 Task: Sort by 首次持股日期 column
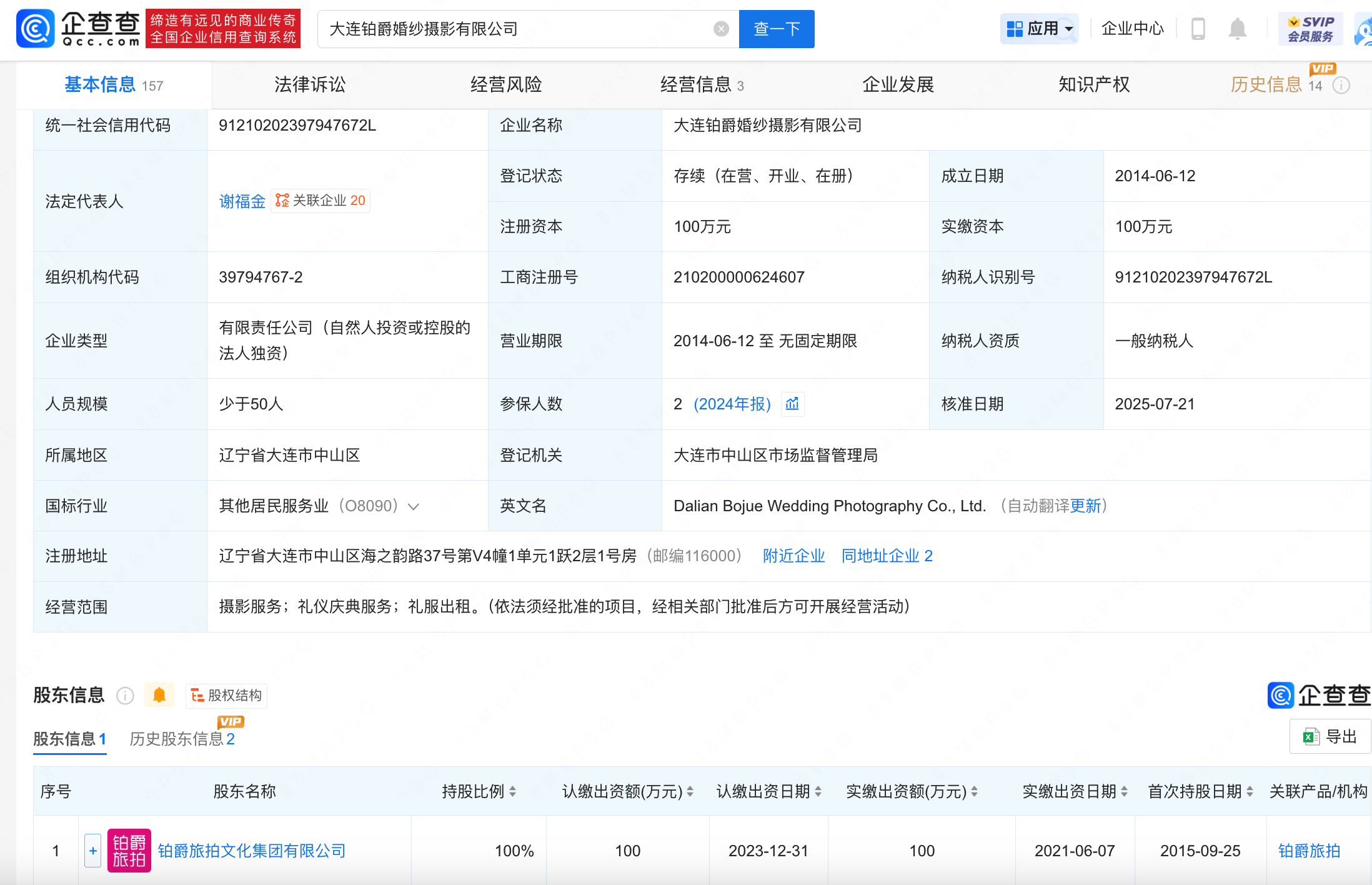[x=1250, y=792]
